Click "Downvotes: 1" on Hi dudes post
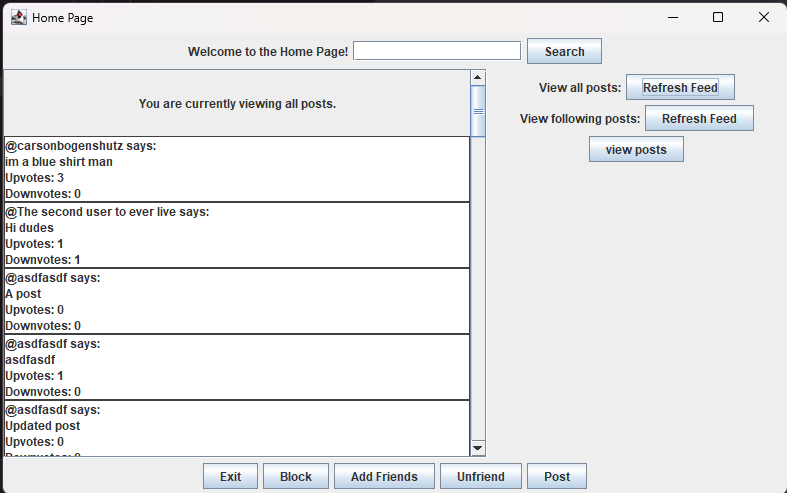This screenshot has height=493, width=787. click(43, 260)
